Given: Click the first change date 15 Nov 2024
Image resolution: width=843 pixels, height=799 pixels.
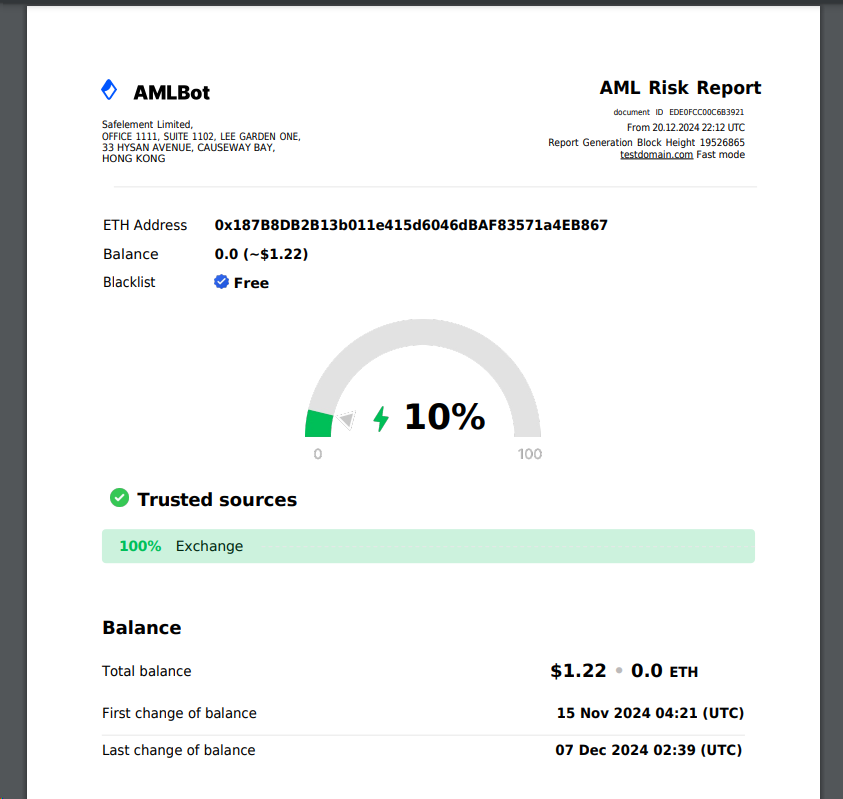Looking at the screenshot, I should pos(650,713).
